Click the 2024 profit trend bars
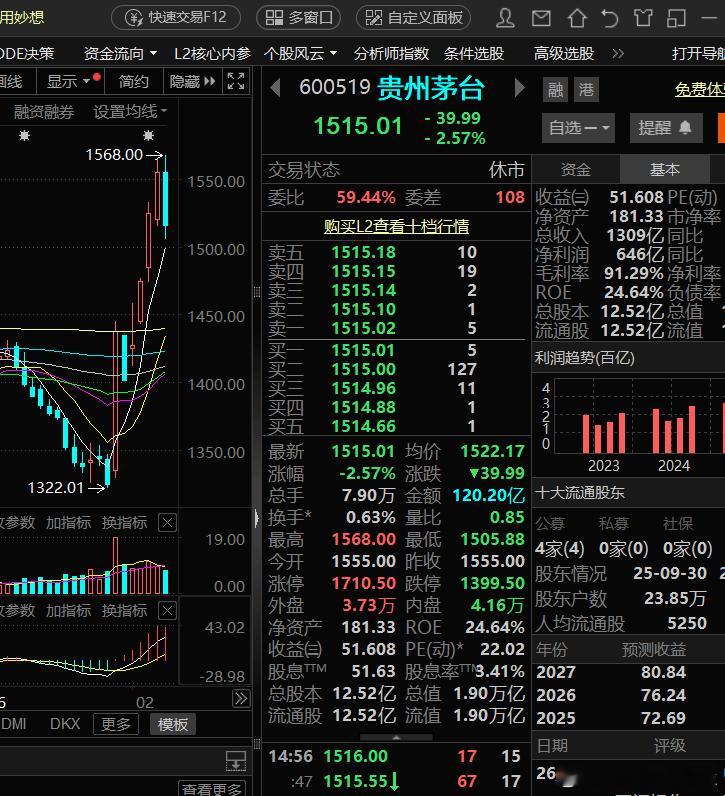The image size is (725, 796). click(673, 429)
